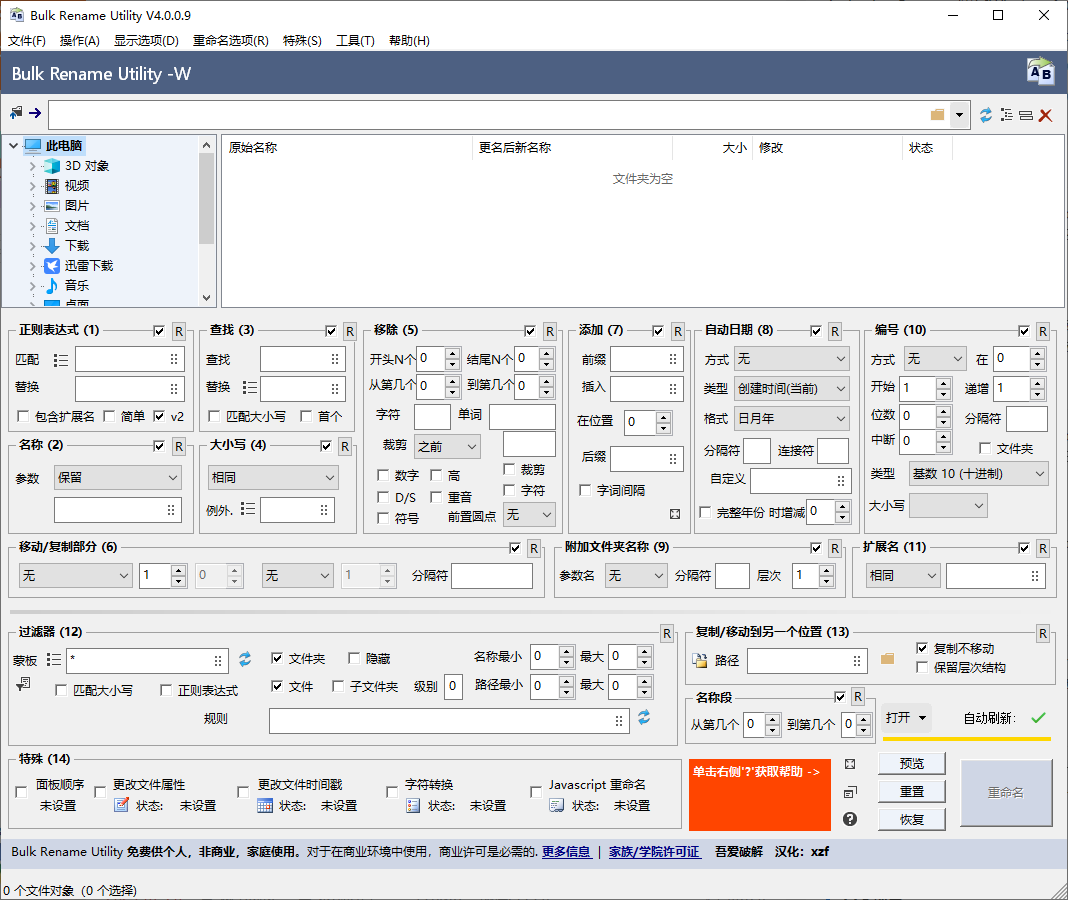The height and width of the screenshot is (900, 1068).
Task: Open the 自动日期 格式 dropdown showing 日月年
Action: tap(791, 418)
